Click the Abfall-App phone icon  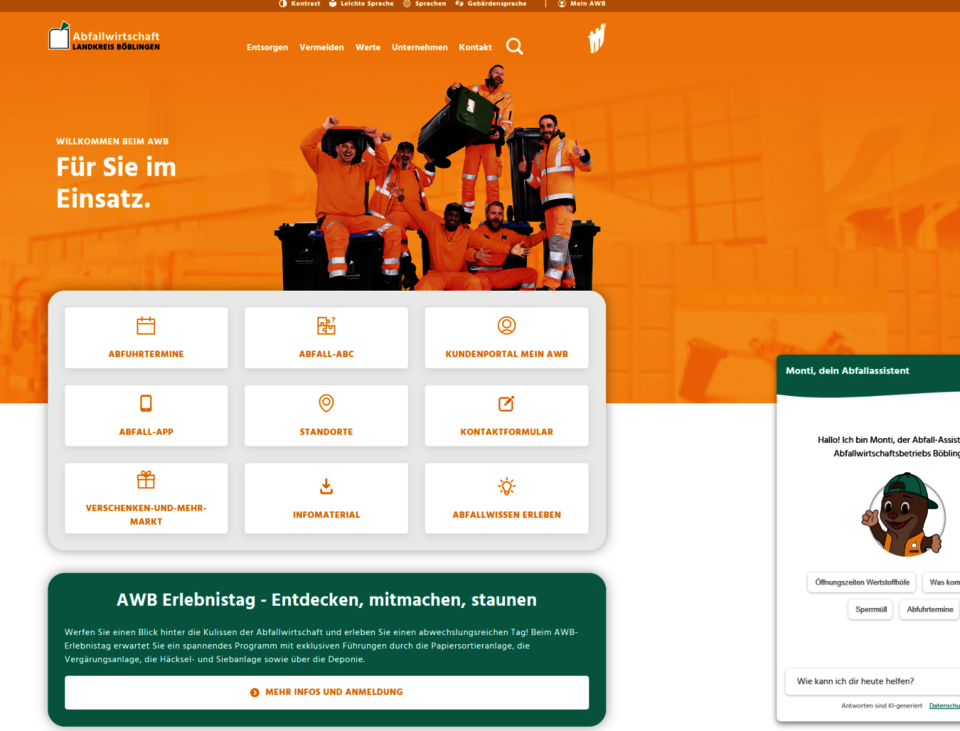tap(146, 403)
